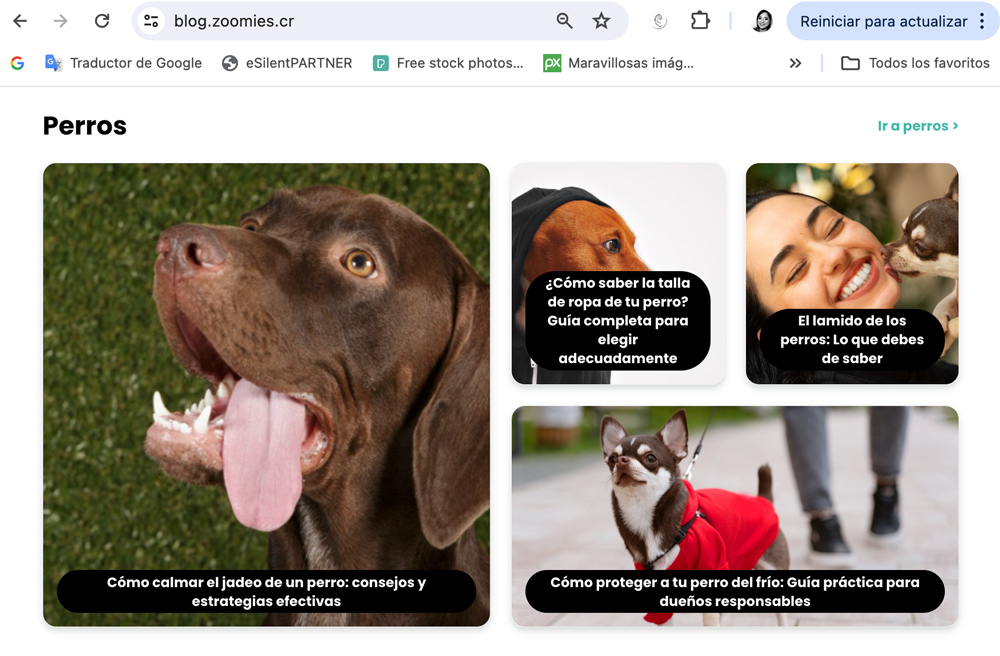Screen dimensions: 1000x656
Task: Open the user profile avatar
Action: point(762,21)
